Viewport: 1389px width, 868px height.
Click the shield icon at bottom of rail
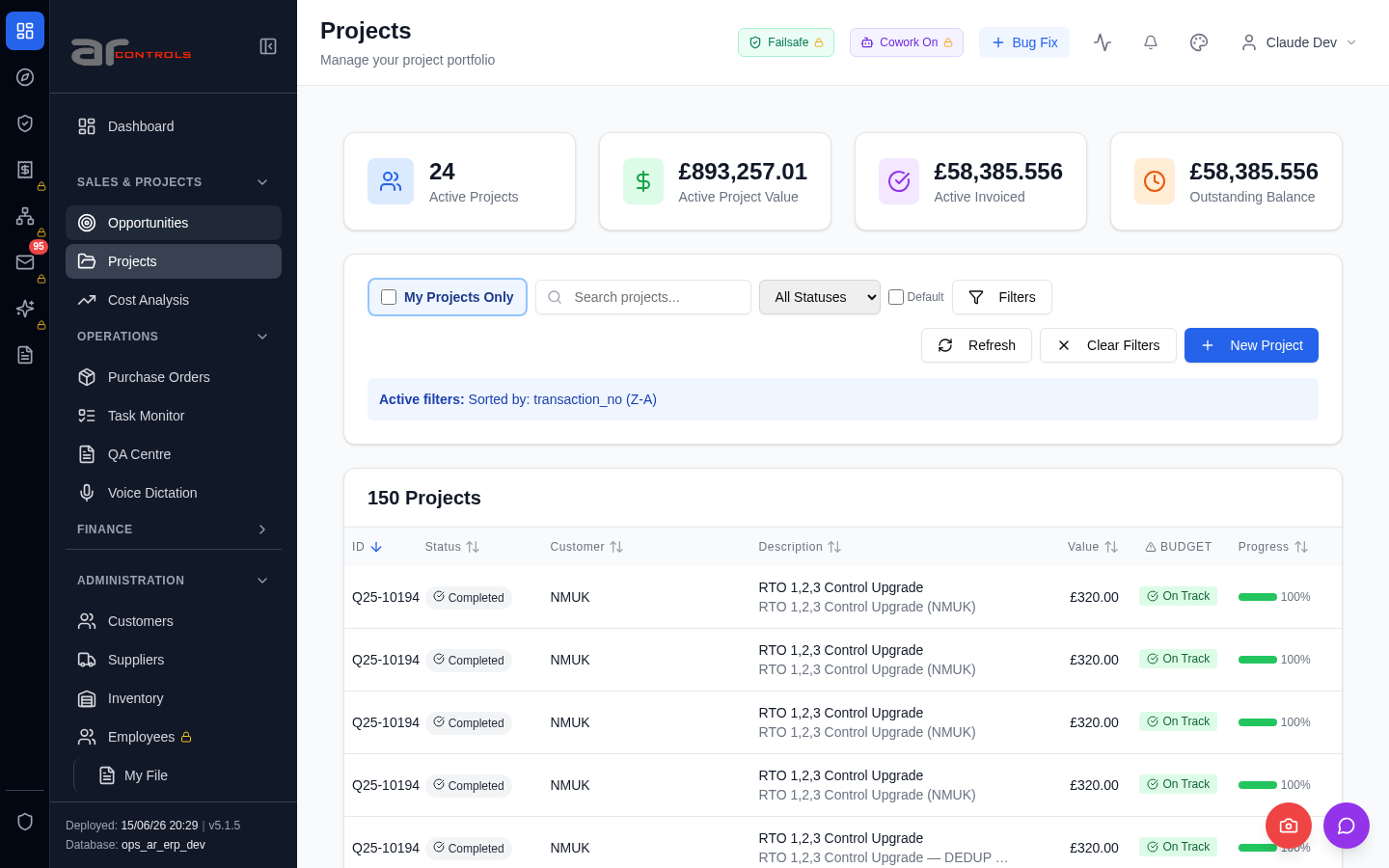click(x=25, y=822)
